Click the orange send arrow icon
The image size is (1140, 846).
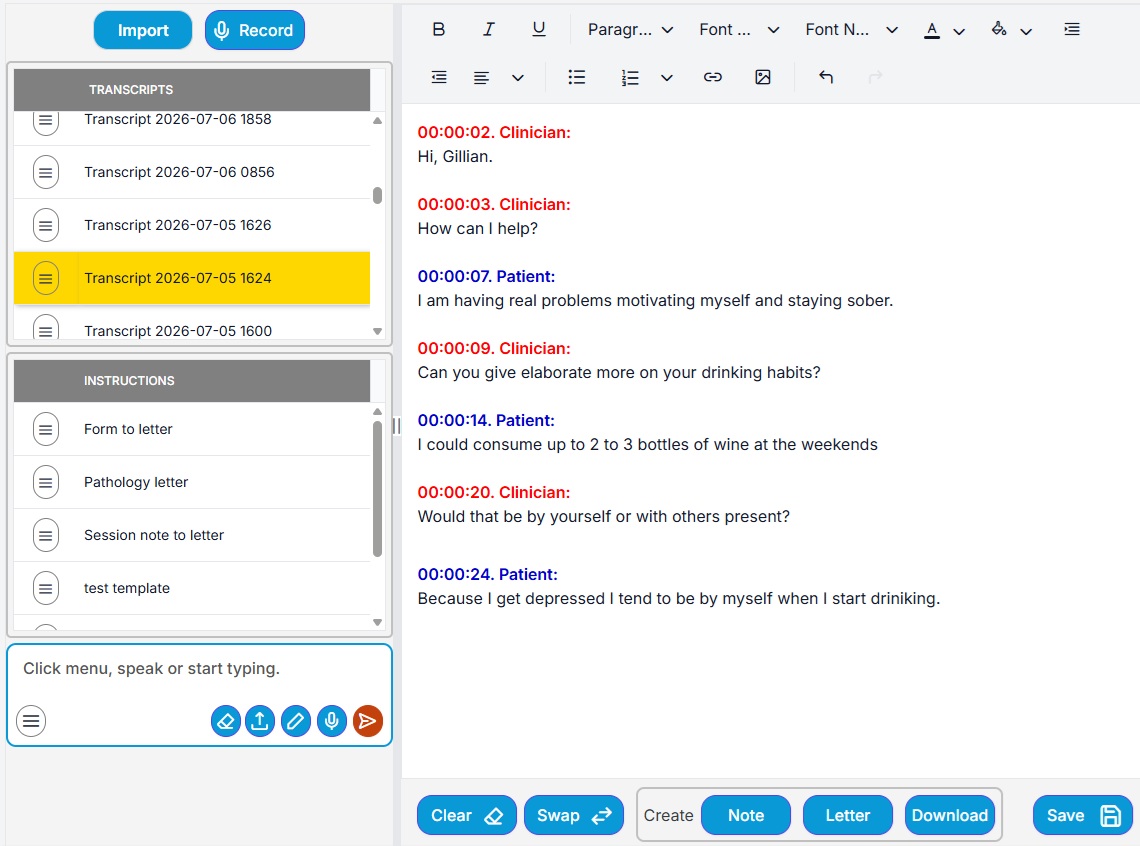(368, 721)
